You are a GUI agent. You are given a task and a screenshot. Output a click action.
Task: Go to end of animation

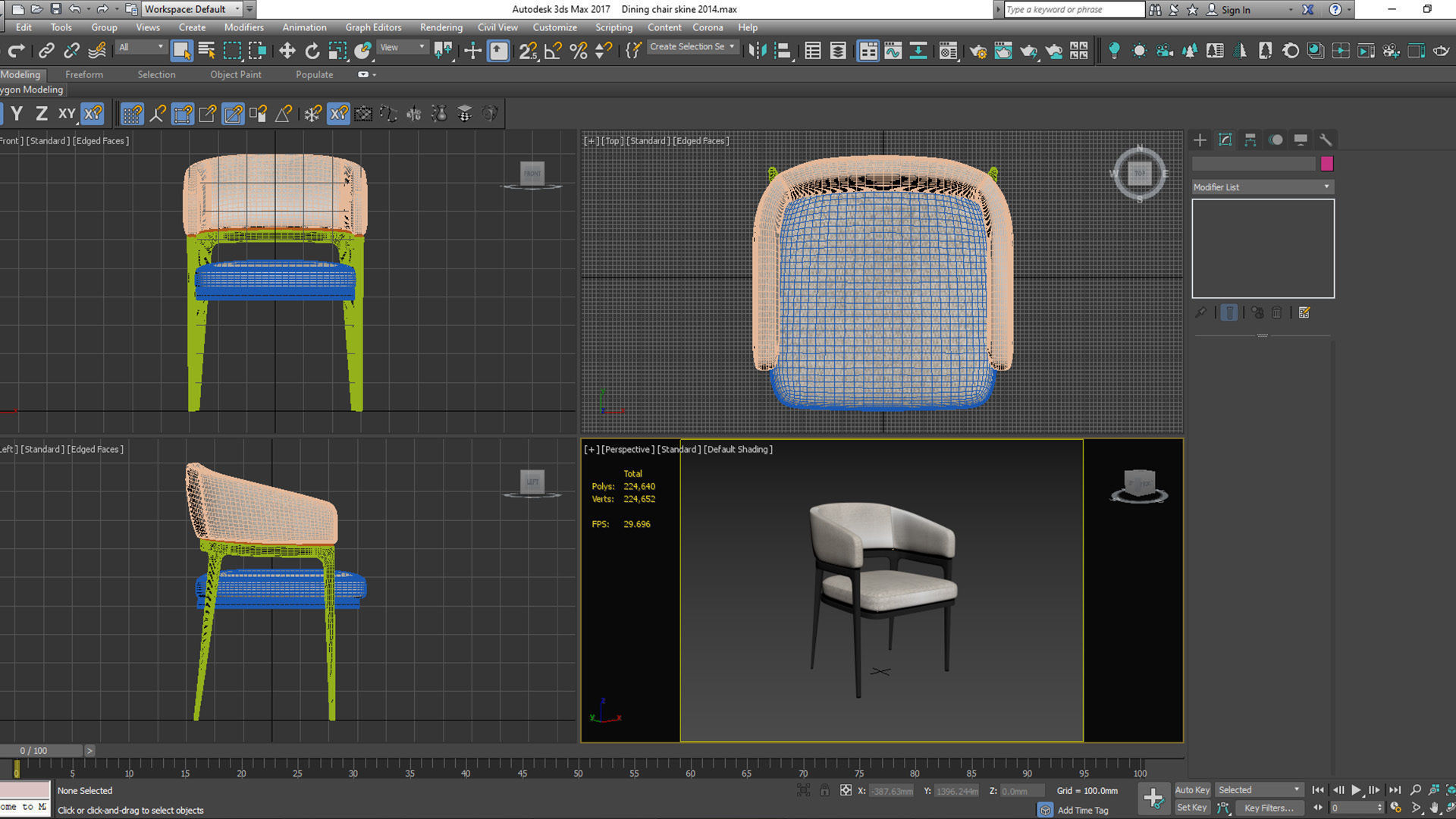coord(1394,790)
